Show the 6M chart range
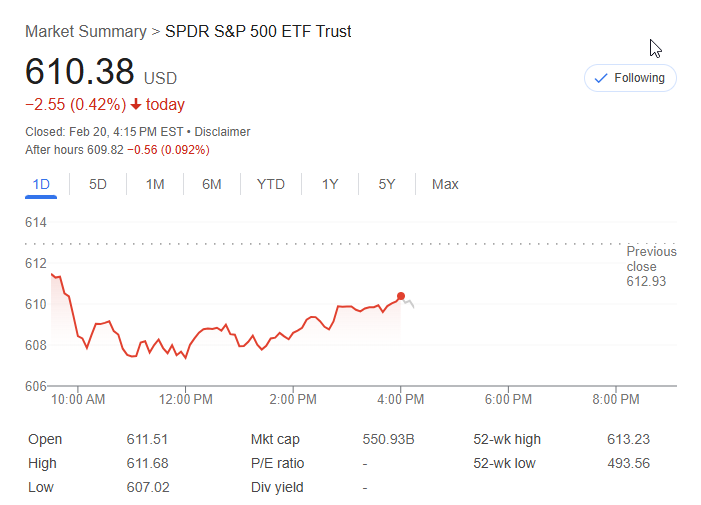701x505 pixels. coord(211,184)
